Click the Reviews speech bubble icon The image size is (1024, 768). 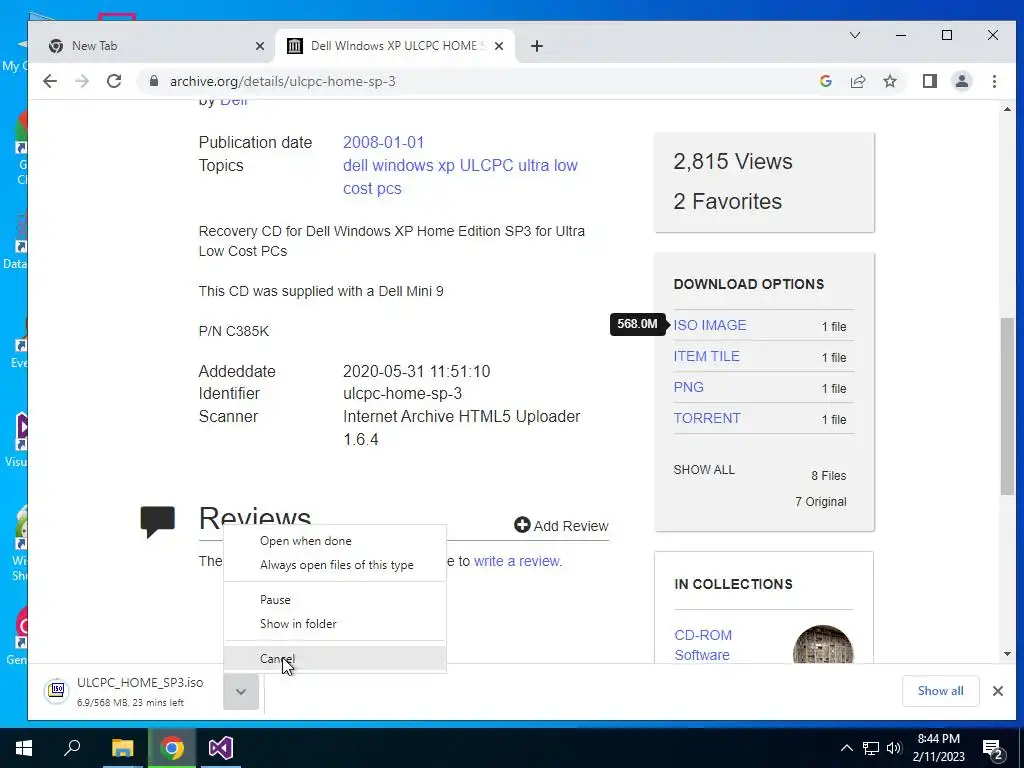click(x=157, y=522)
